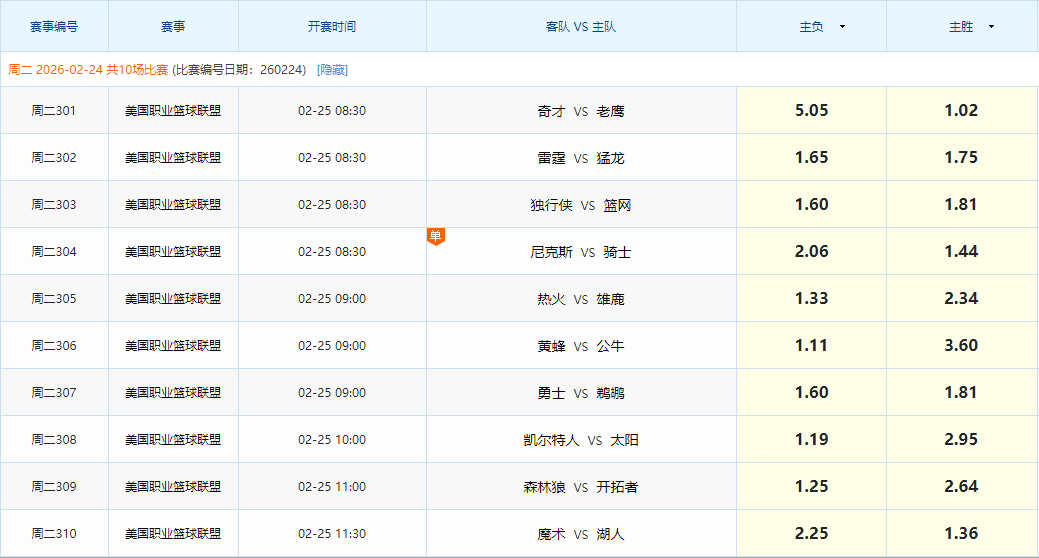Select 主负 odds 1.60 for 勇士 VS 鹈鹕
The width and height of the screenshot is (1039, 558).
[812, 392]
